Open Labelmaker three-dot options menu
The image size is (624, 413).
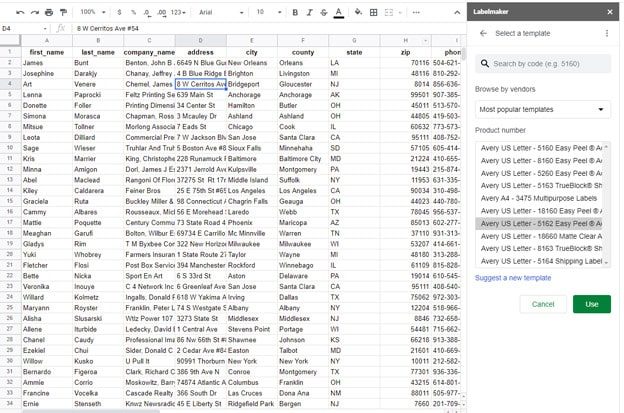607,33
